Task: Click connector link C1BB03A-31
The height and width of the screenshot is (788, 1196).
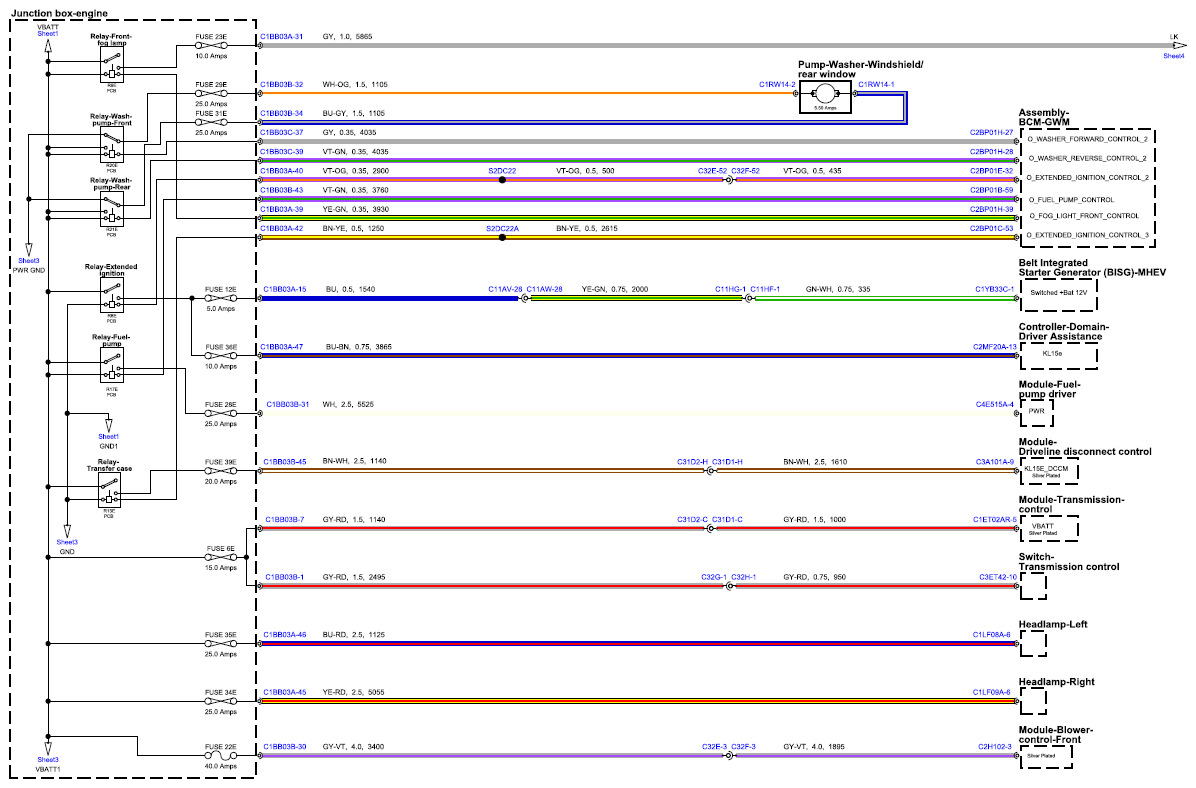Action: coord(281,37)
